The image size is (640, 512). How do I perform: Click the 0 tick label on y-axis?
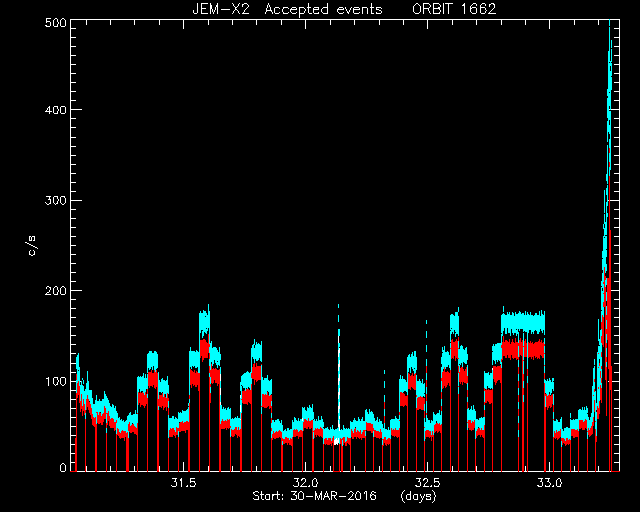(63, 467)
